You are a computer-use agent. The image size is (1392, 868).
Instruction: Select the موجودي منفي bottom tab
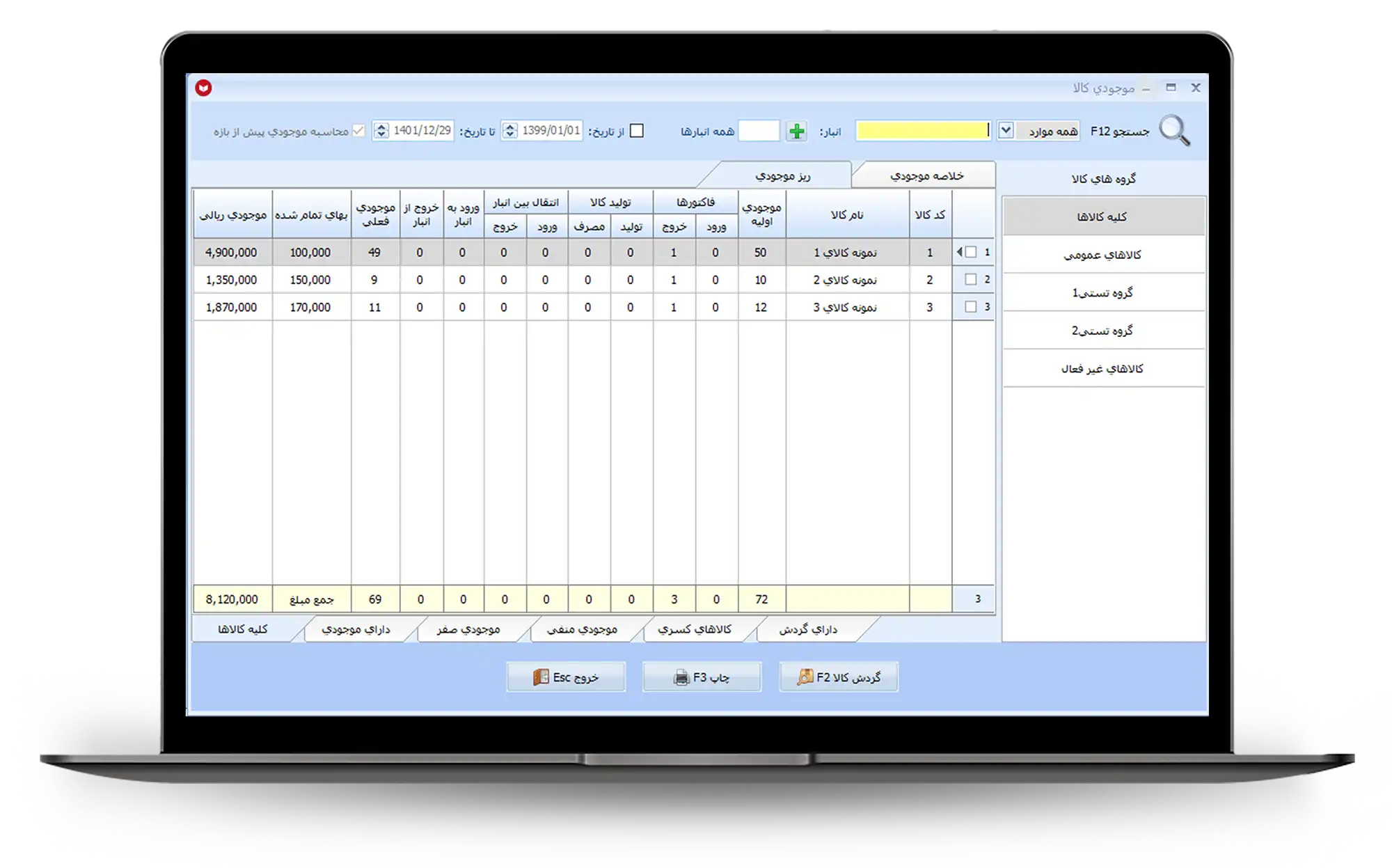[582, 629]
